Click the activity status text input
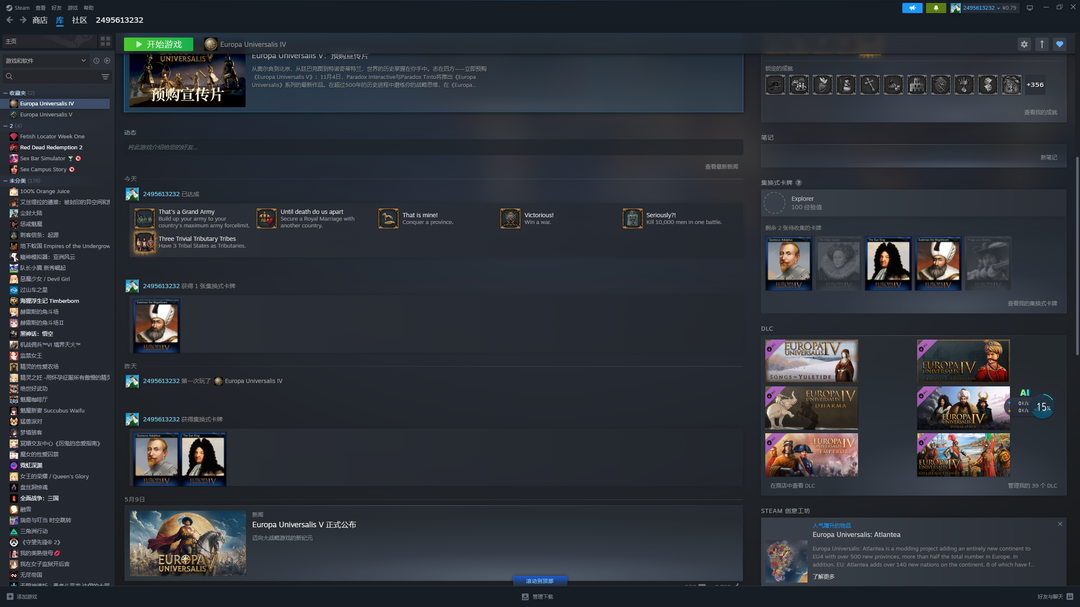1080x607 pixels. click(x=434, y=147)
